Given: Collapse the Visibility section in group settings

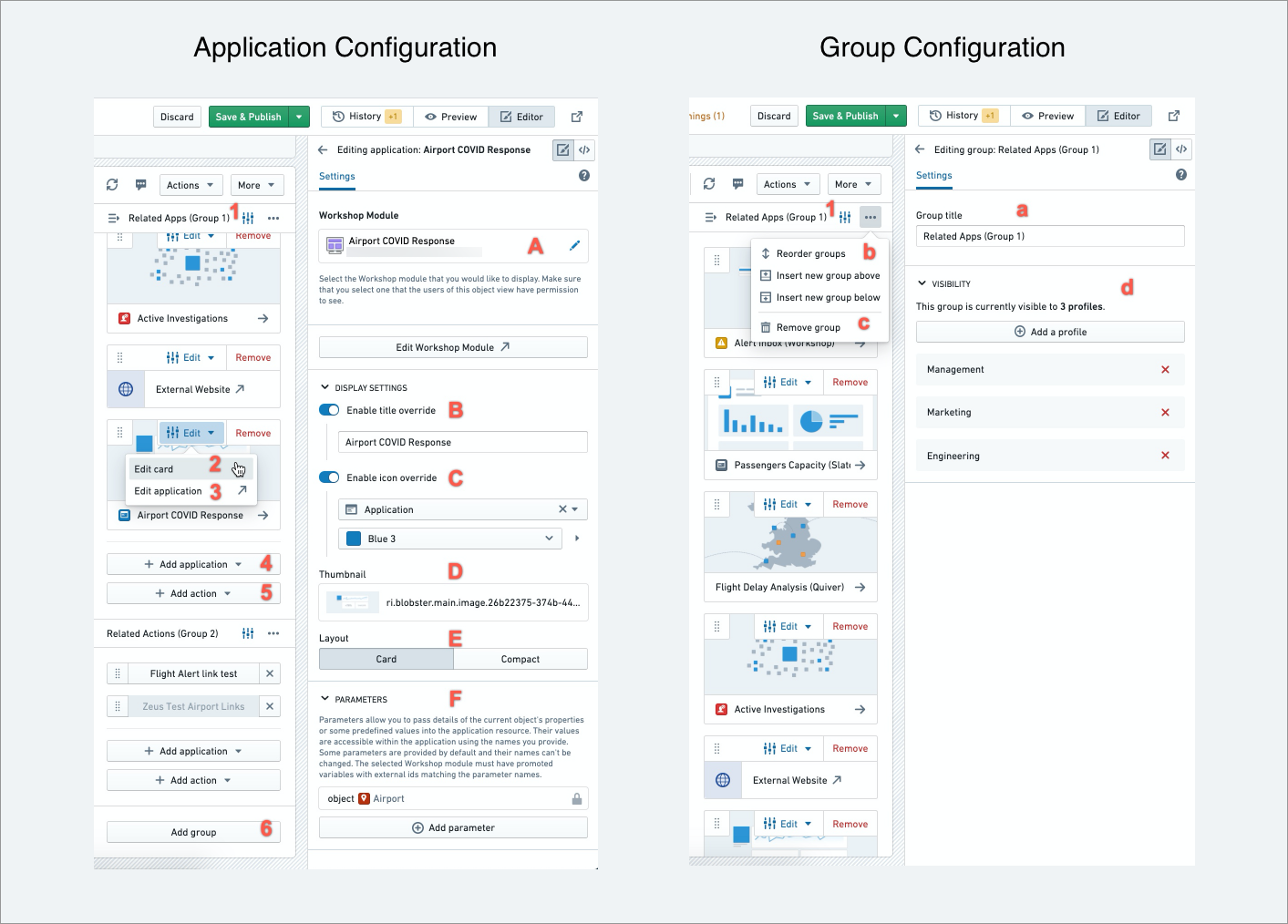Looking at the screenshot, I should pyautogui.click(x=922, y=283).
